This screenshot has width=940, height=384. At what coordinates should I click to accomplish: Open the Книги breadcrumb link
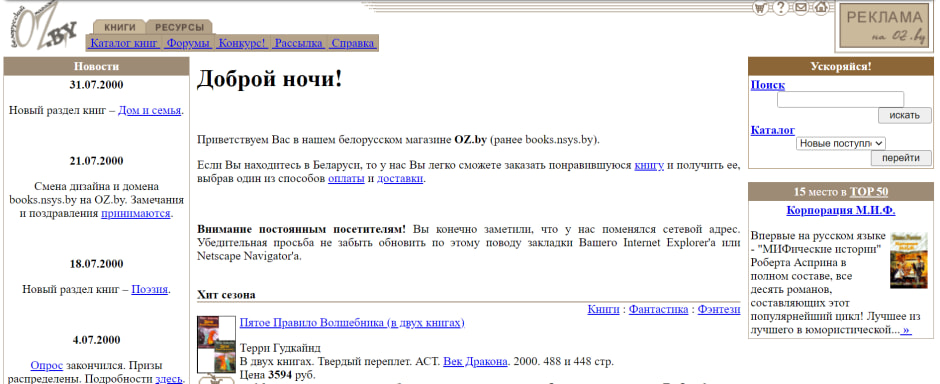point(603,309)
